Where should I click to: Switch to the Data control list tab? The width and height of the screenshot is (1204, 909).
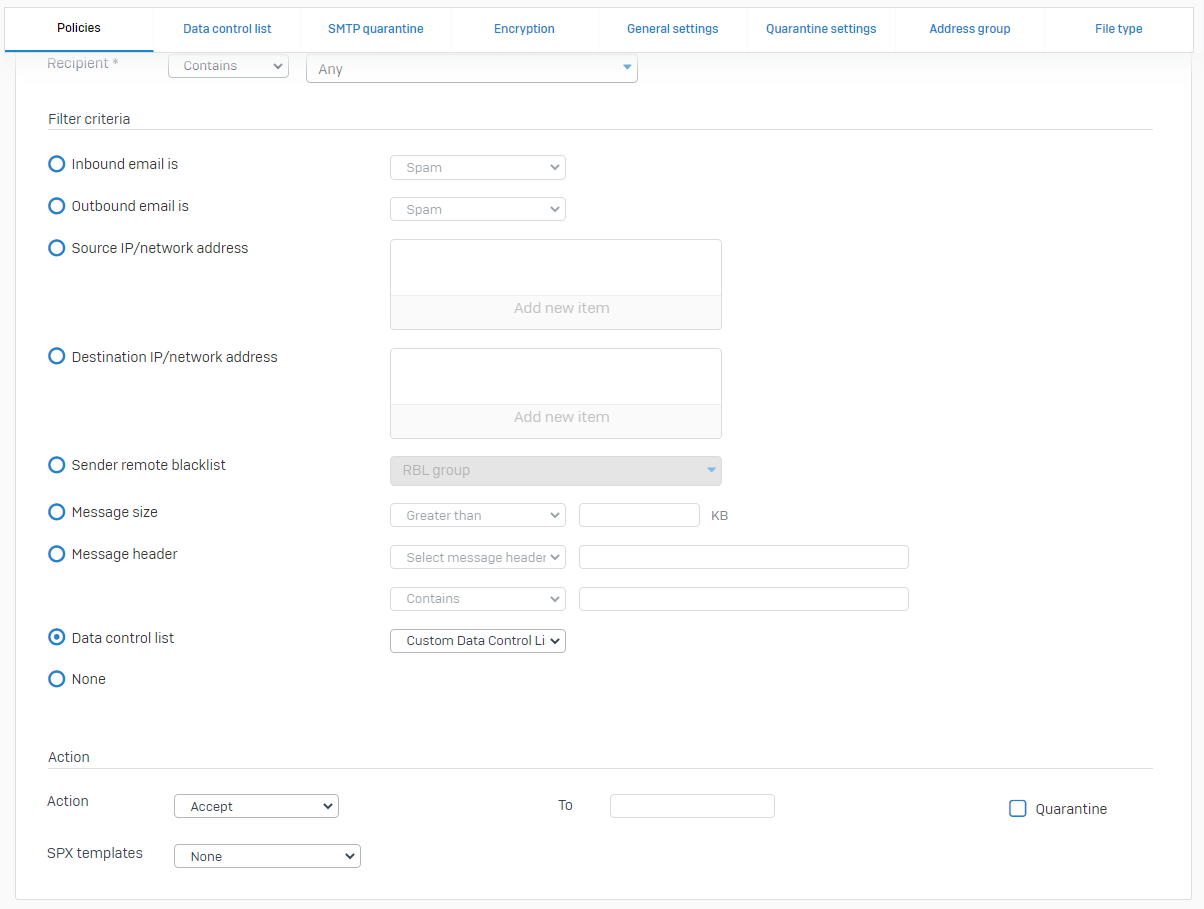[227, 29]
